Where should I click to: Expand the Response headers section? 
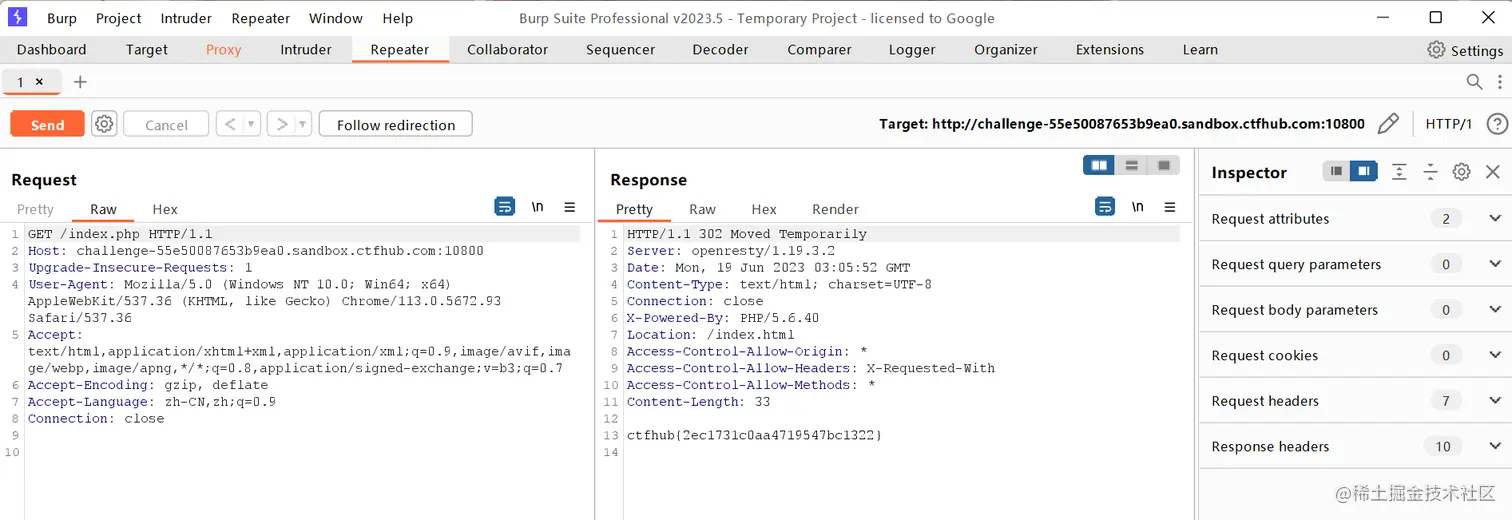pos(1495,447)
